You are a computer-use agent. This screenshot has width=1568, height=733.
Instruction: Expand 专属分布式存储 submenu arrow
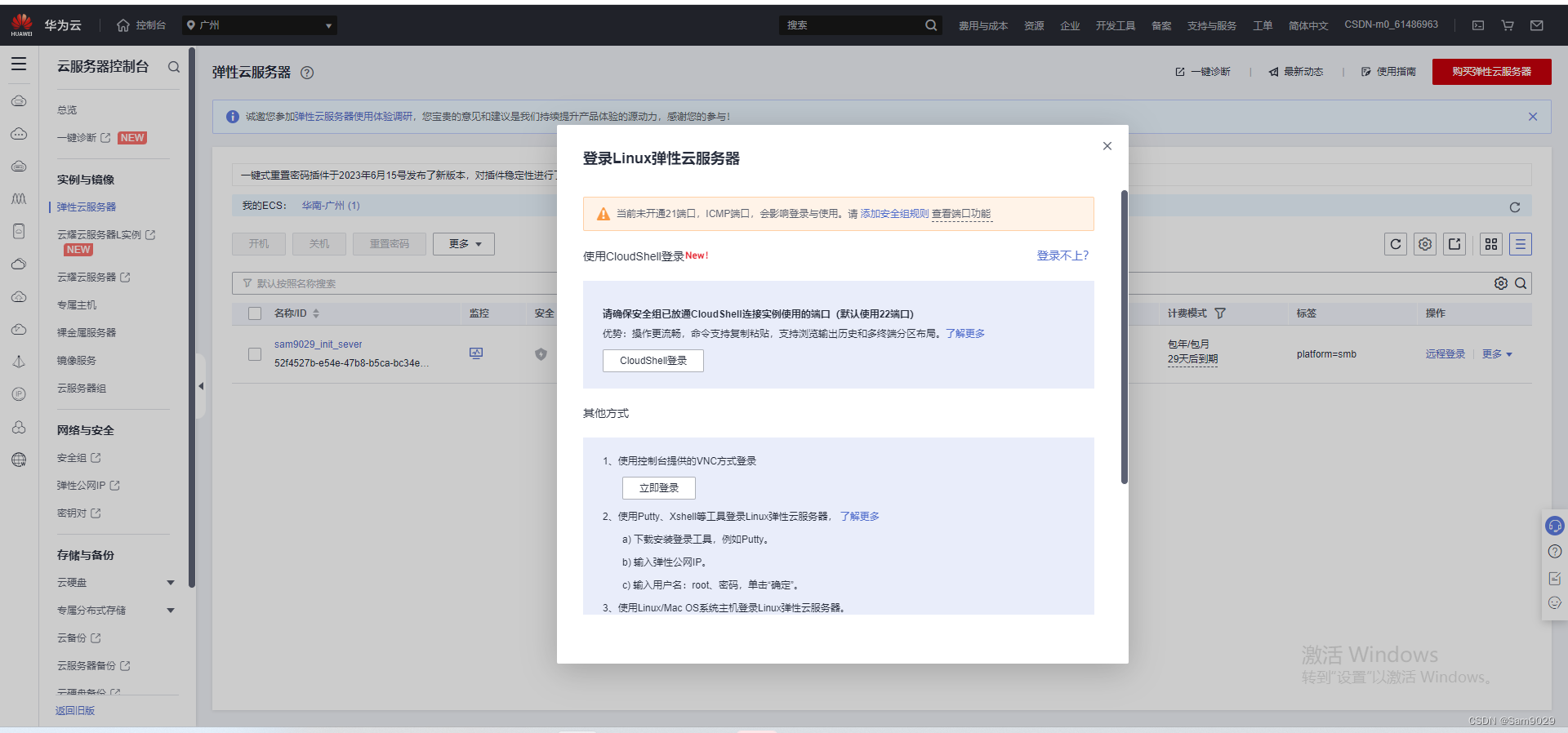point(171,611)
